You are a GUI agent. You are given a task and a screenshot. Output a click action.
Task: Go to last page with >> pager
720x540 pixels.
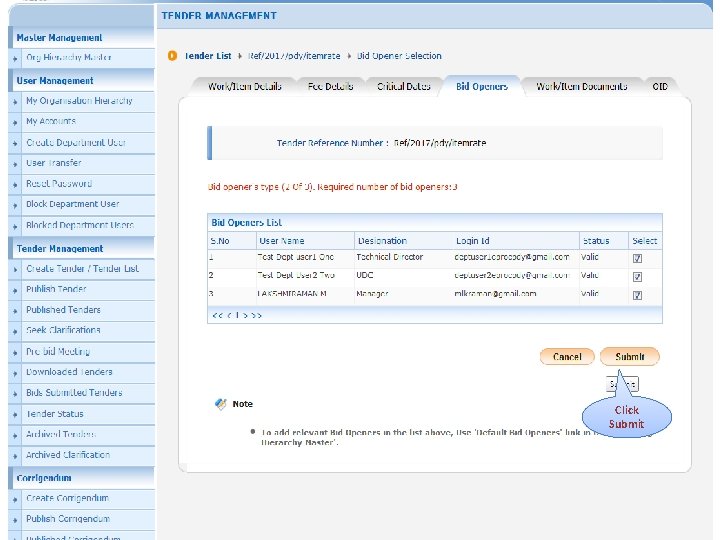pyautogui.click(x=257, y=315)
